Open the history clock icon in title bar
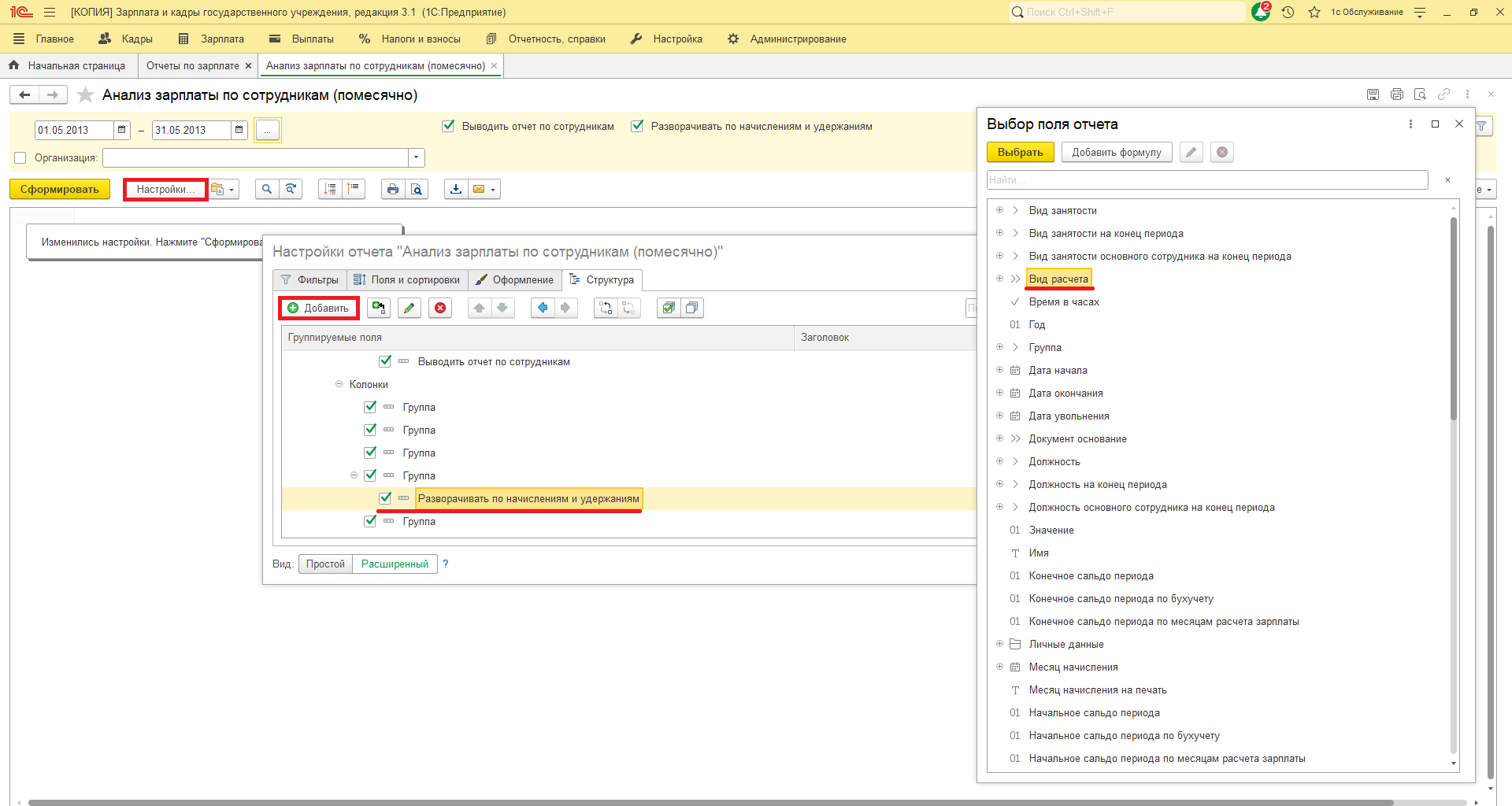The image size is (1512, 806). pos(1288,12)
